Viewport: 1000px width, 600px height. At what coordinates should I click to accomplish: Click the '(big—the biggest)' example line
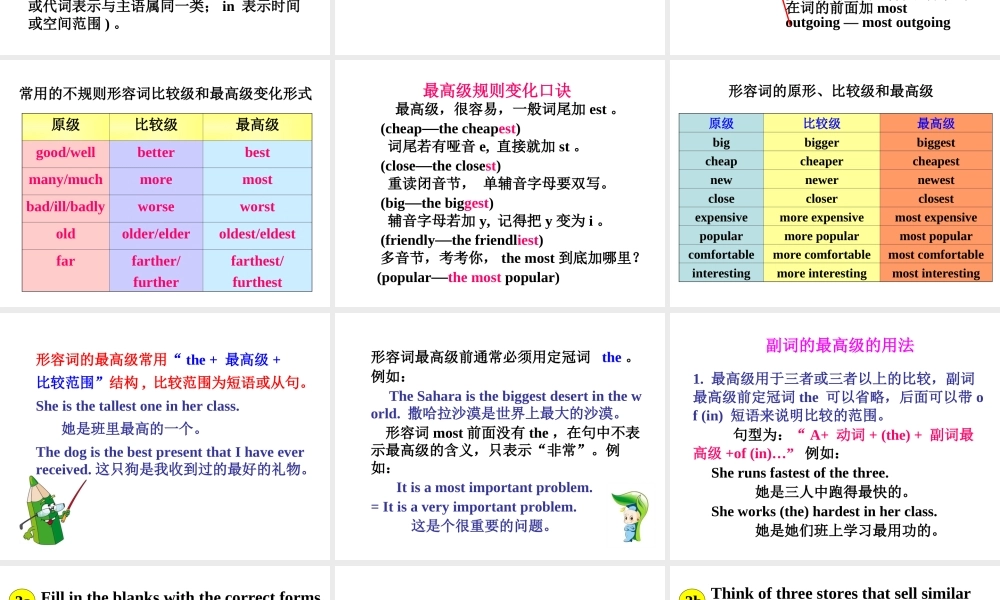437,203
